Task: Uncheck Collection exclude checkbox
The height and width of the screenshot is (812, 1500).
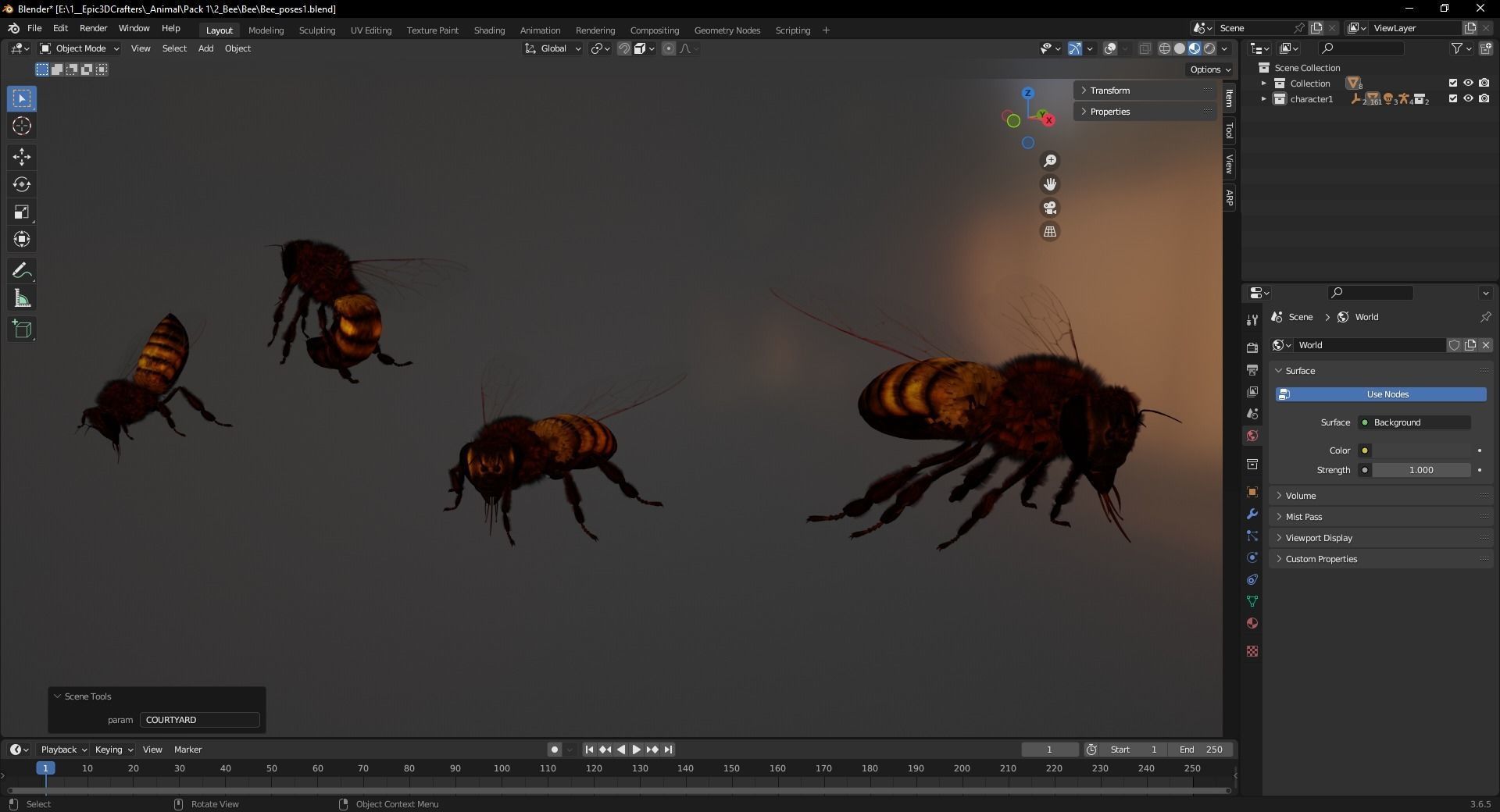Action: click(x=1453, y=83)
